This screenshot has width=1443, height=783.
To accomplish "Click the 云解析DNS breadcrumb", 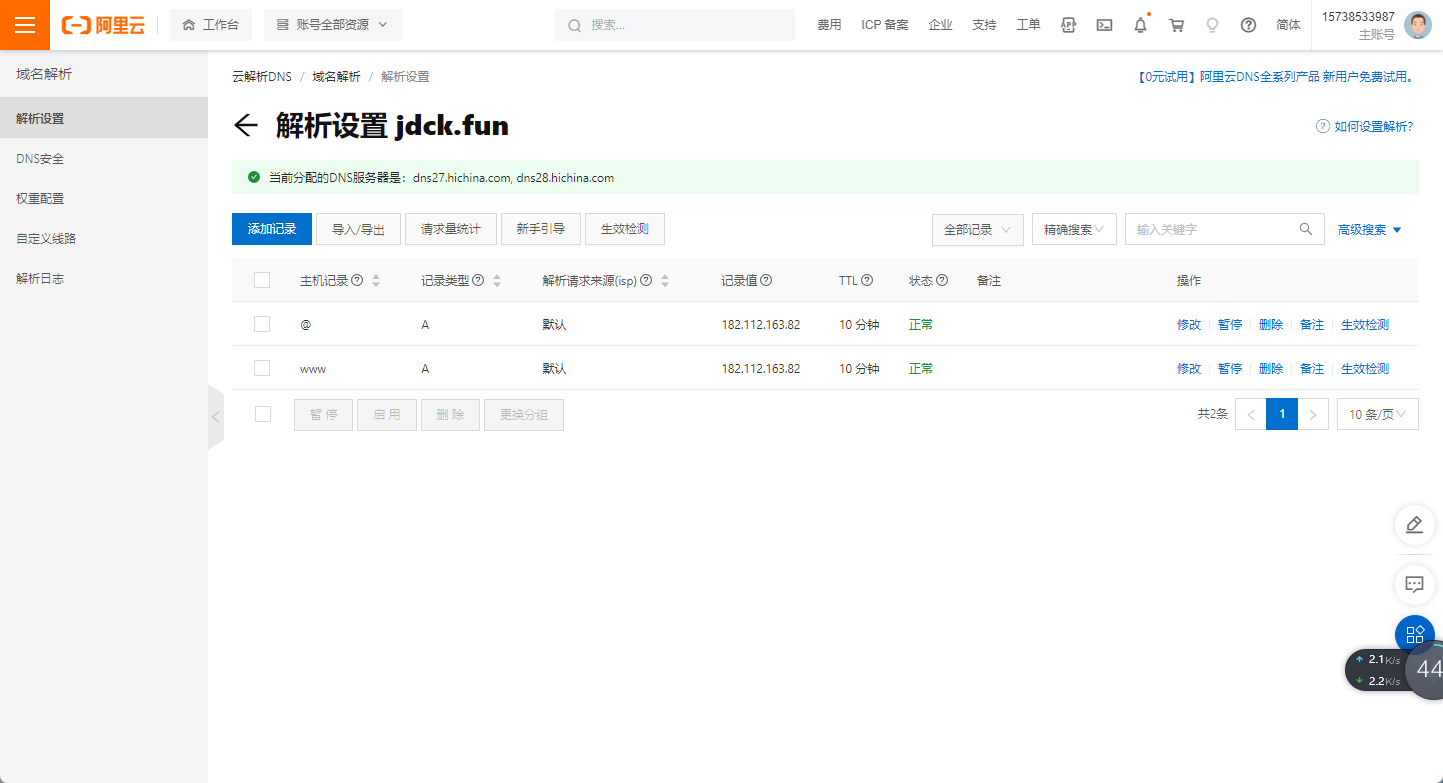I will (262, 77).
